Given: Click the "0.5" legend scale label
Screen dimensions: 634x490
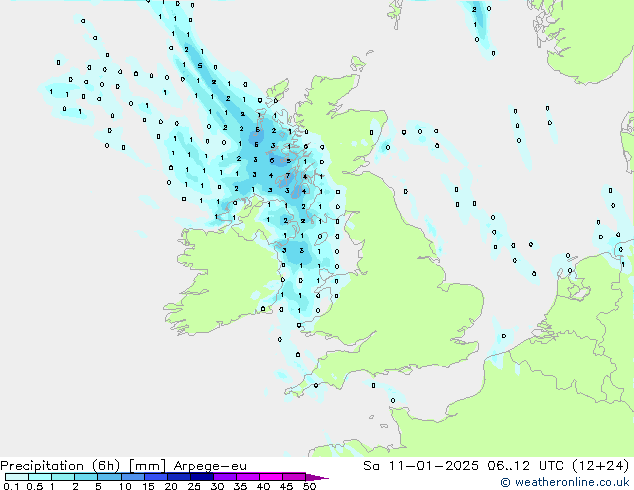Looking at the screenshot, I should click(35, 486).
